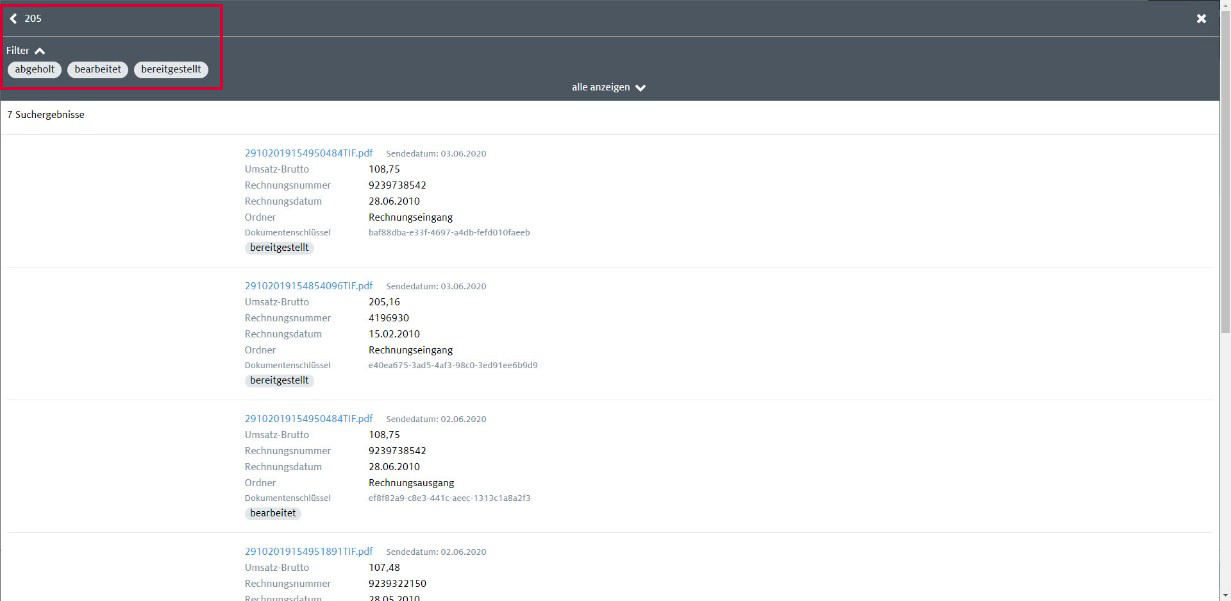Viewport: 1231px width, 601px height.
Task: Click the scroll-up arrow of the scrollbar
Action: click(1224, 5)
